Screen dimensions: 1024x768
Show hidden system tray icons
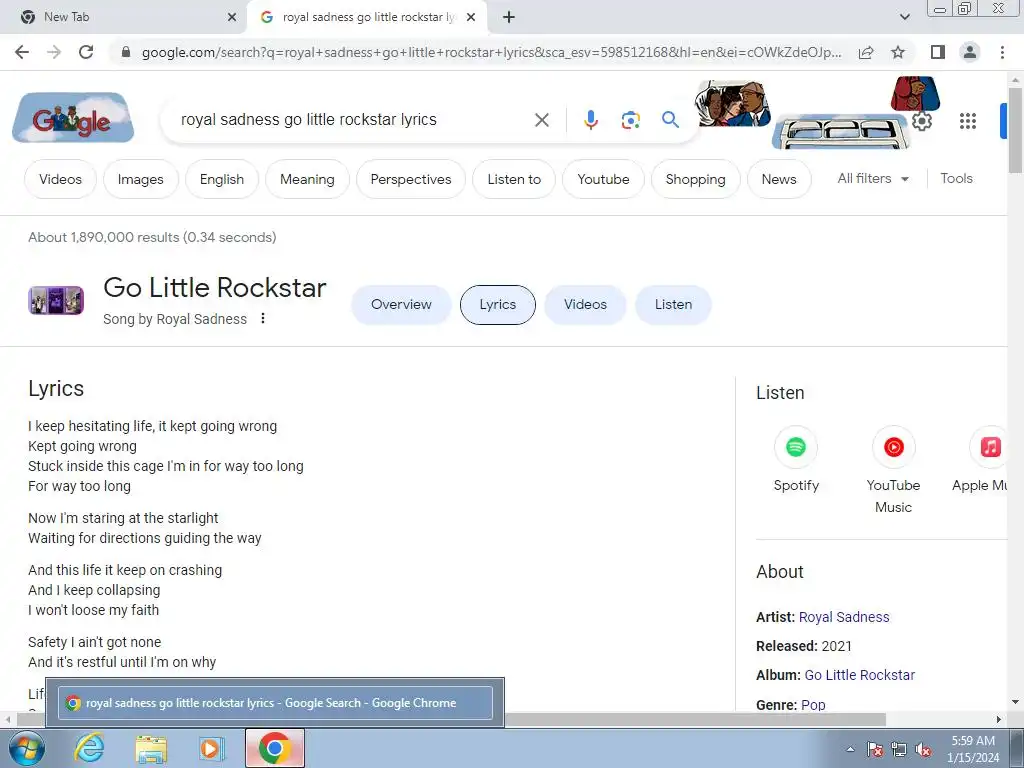[x=850, y=750]
